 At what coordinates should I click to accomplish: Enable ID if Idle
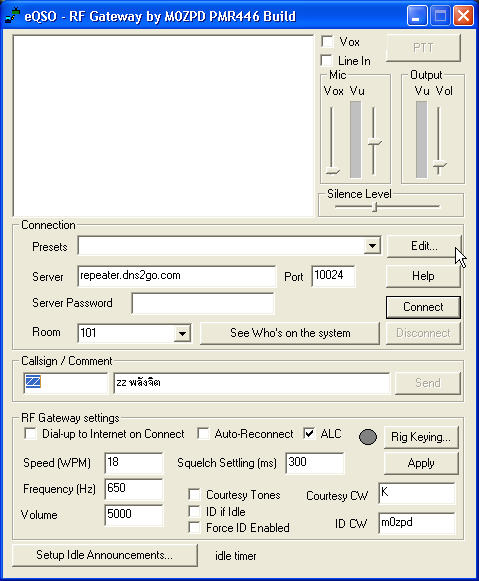[x=194, y=511]
